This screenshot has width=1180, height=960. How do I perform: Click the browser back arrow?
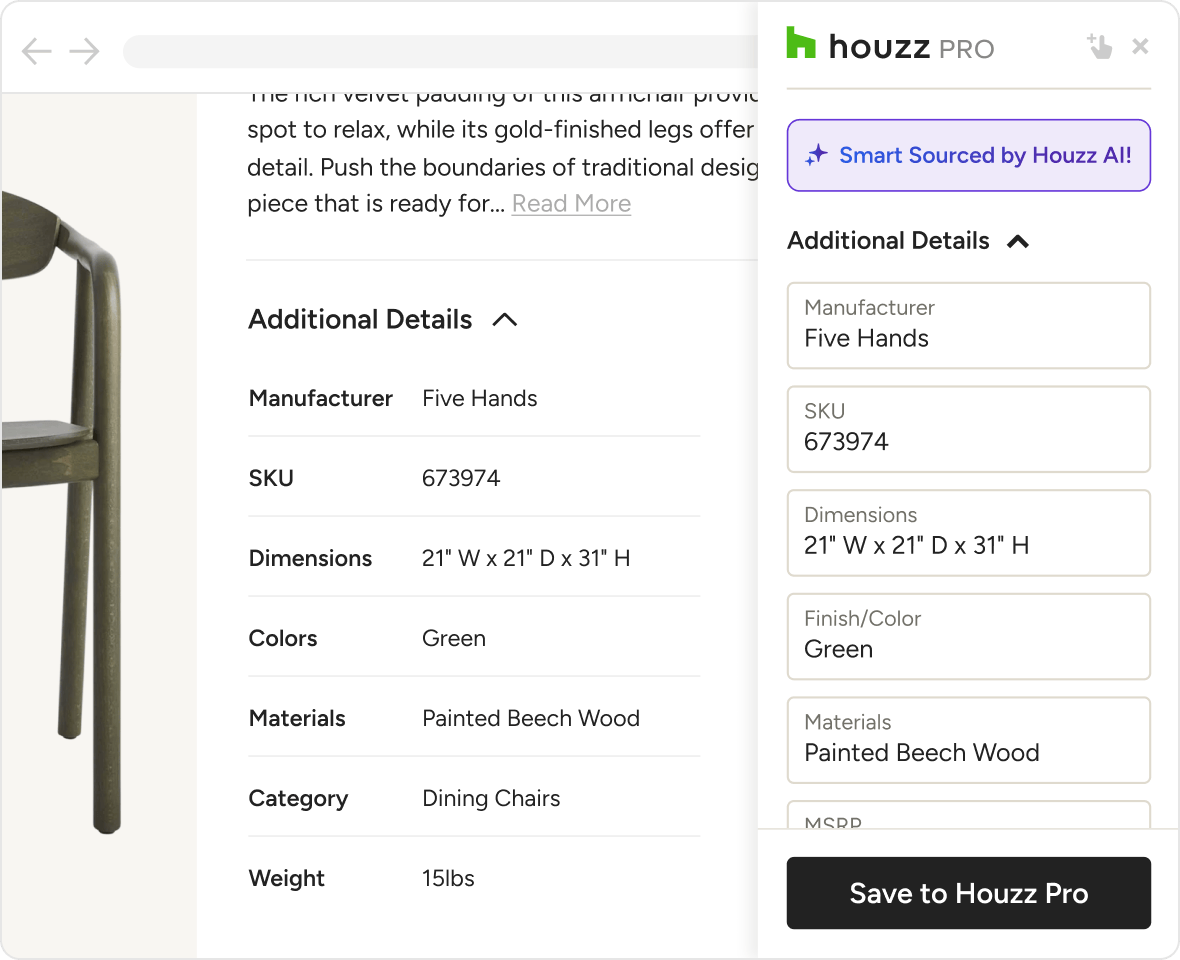point(36,51)
